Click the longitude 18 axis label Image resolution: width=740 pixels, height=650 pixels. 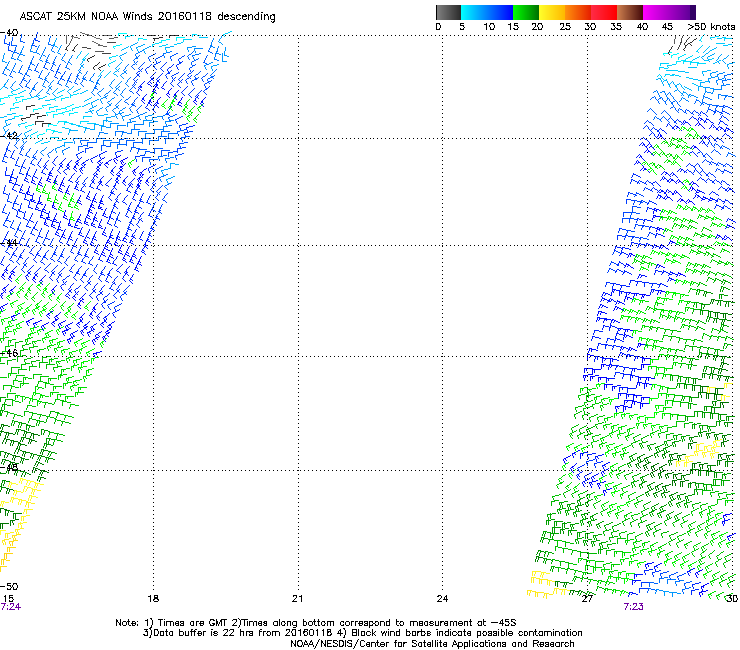[x=153, y=599]
